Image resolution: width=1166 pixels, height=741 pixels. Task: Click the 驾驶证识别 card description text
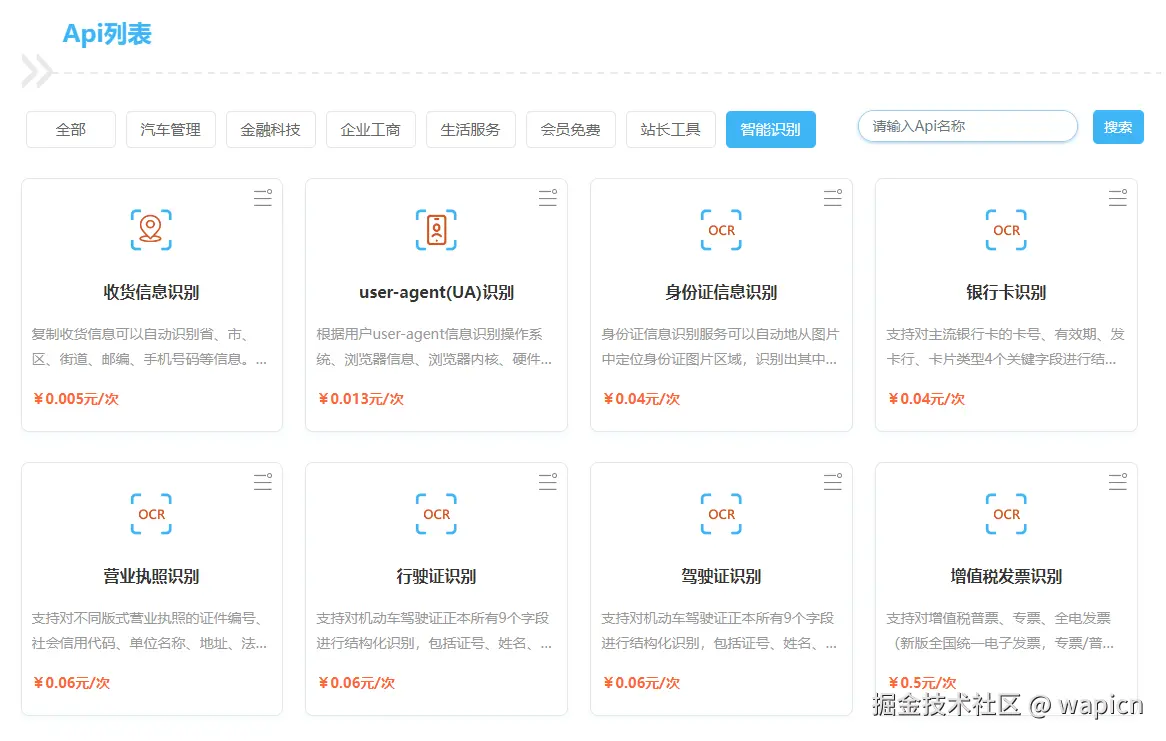tap(720, 631)
